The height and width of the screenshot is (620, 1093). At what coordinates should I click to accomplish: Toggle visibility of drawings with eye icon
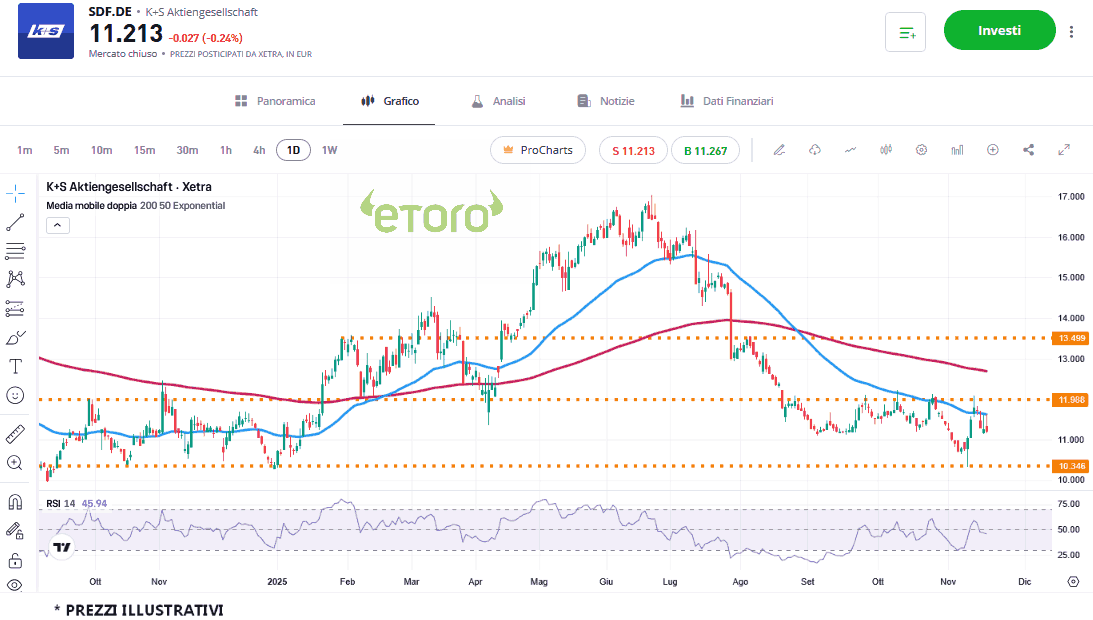pos(15,585)
